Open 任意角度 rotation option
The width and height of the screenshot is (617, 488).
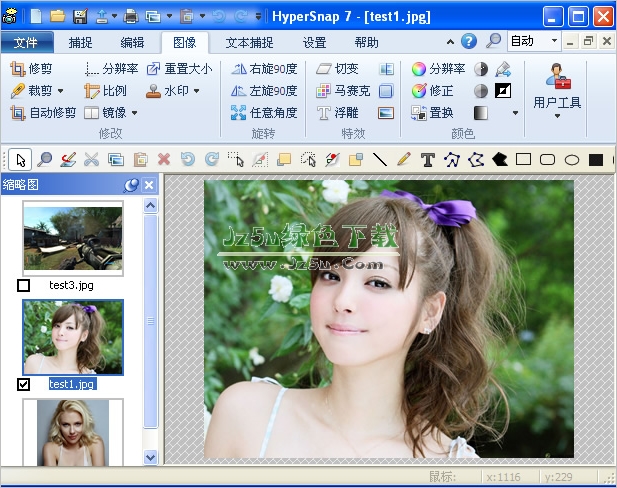coord(264,113)
